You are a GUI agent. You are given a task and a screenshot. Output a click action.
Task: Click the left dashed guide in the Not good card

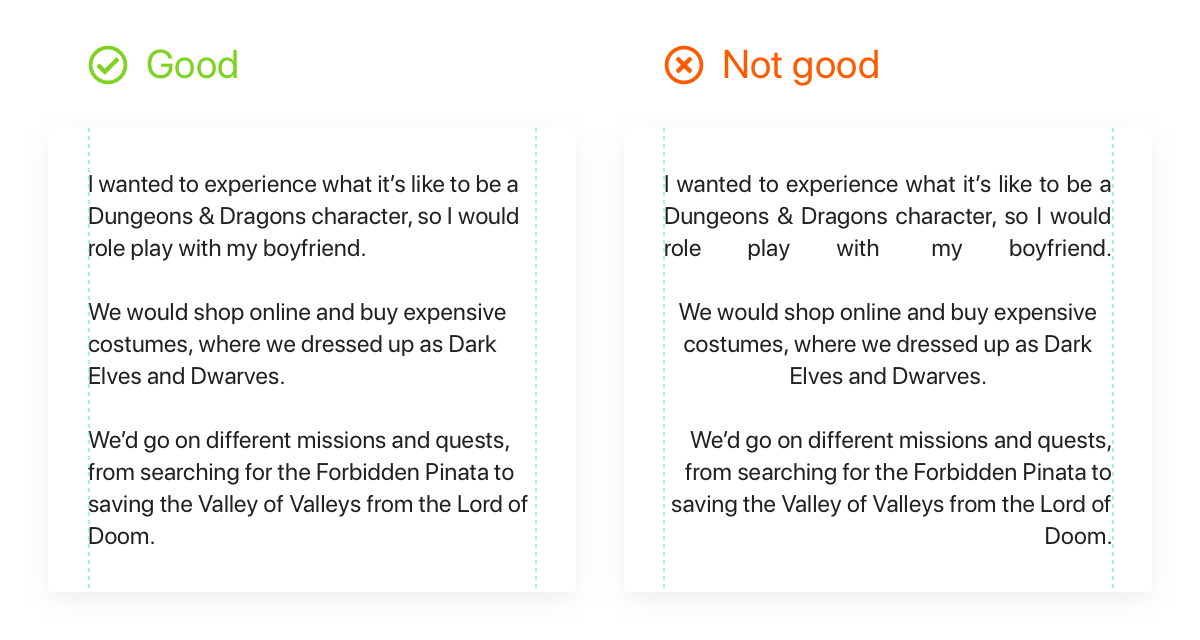664,358
